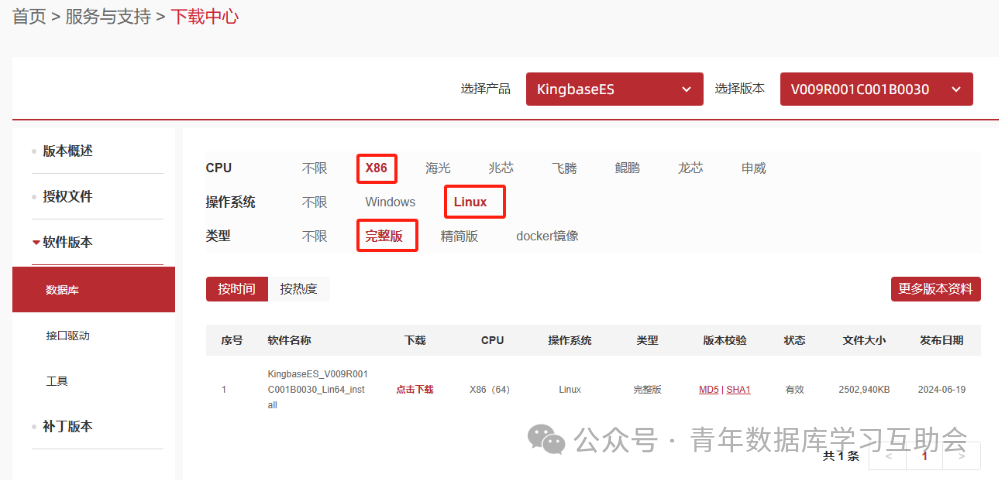
Task: Click 下载中心 breadcrumb link
Action: pyautogui.click(x=205, y=17)
